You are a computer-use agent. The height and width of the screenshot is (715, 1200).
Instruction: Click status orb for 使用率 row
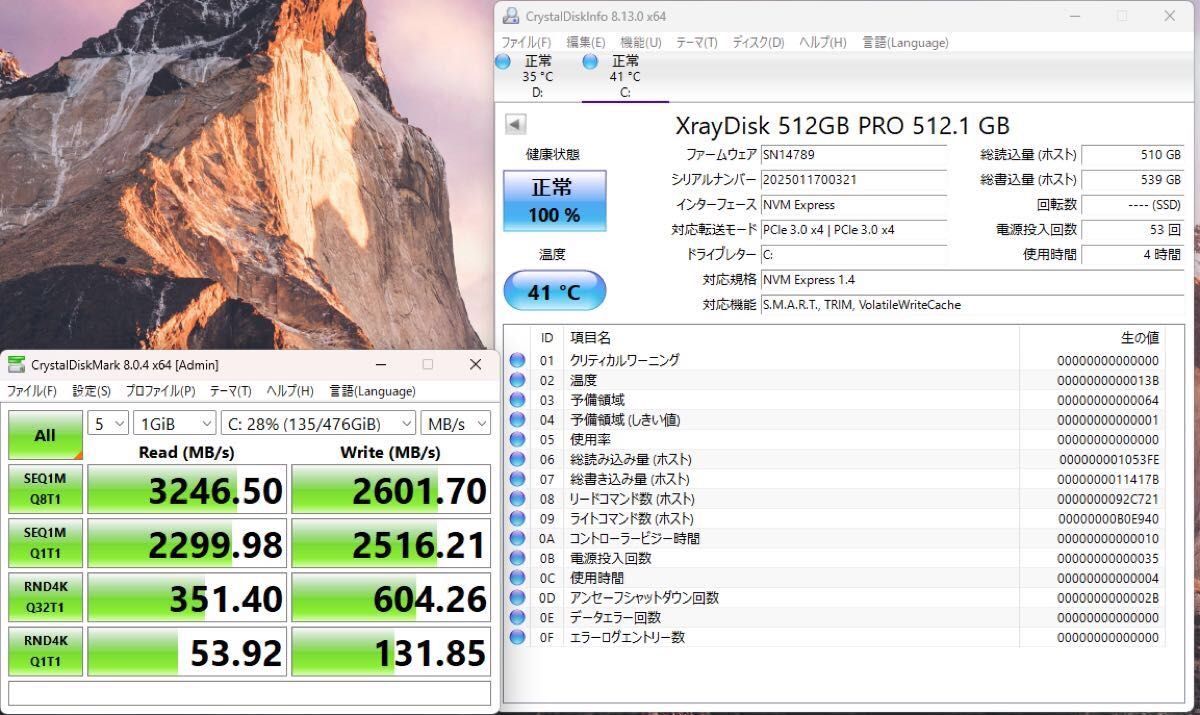517,440
